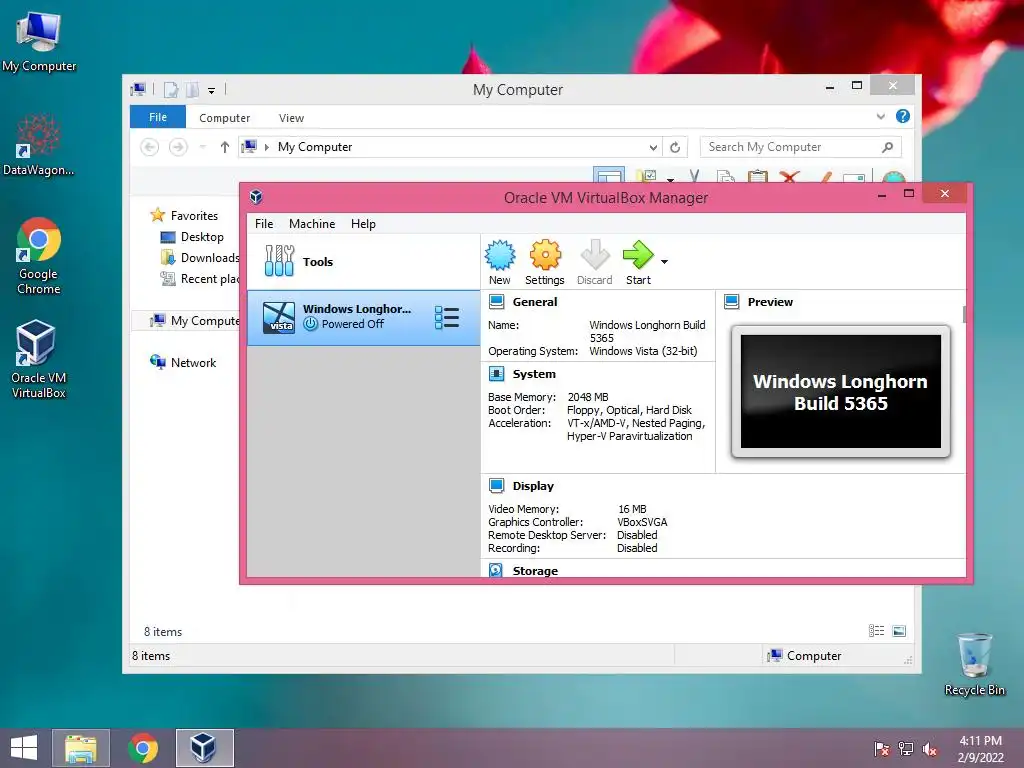The height and width of the screenshot is (768, 1024).
Task: Open the DataWagon desktop shortcut
Action: [x=39, y=145]
